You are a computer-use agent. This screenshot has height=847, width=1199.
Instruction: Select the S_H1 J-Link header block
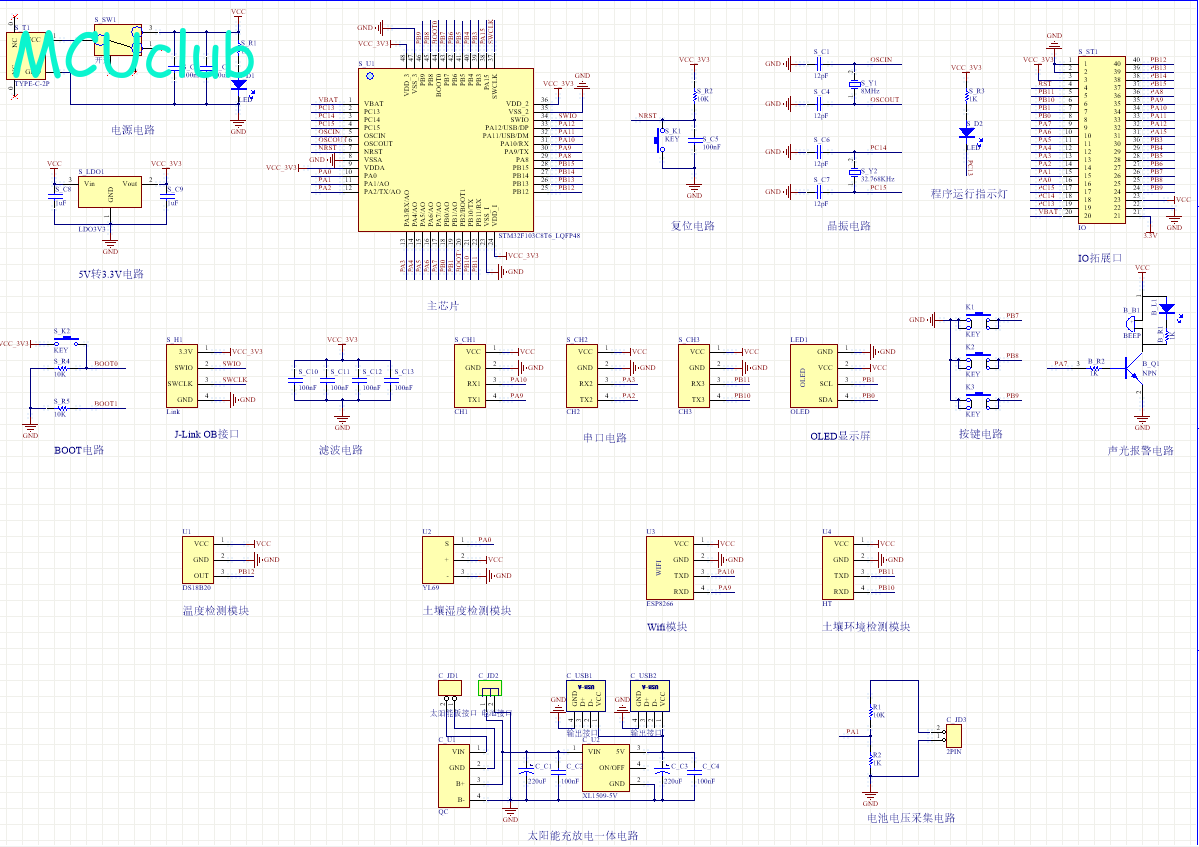[x=182, y=376]
